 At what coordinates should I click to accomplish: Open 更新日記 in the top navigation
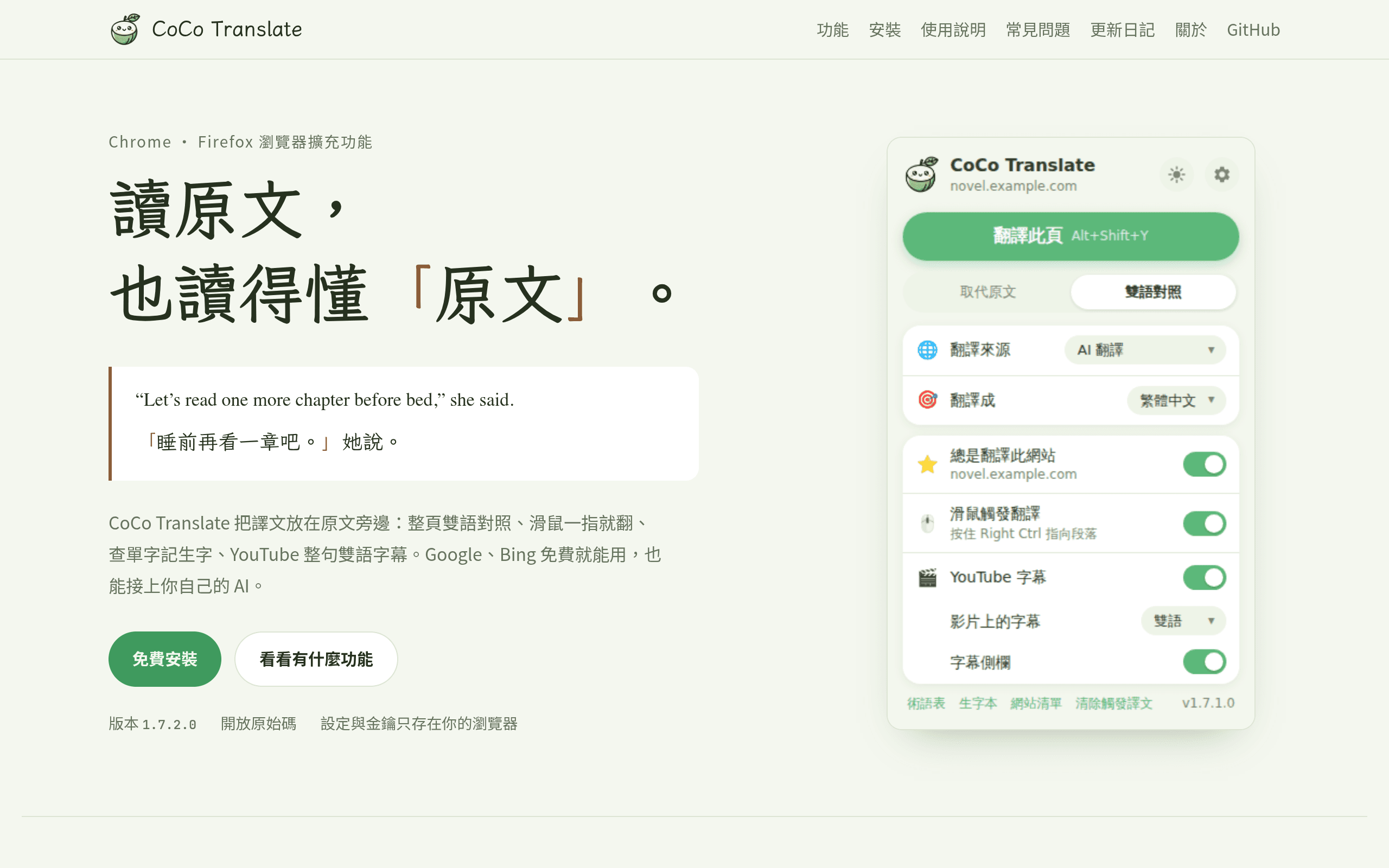coord(1122,30)
